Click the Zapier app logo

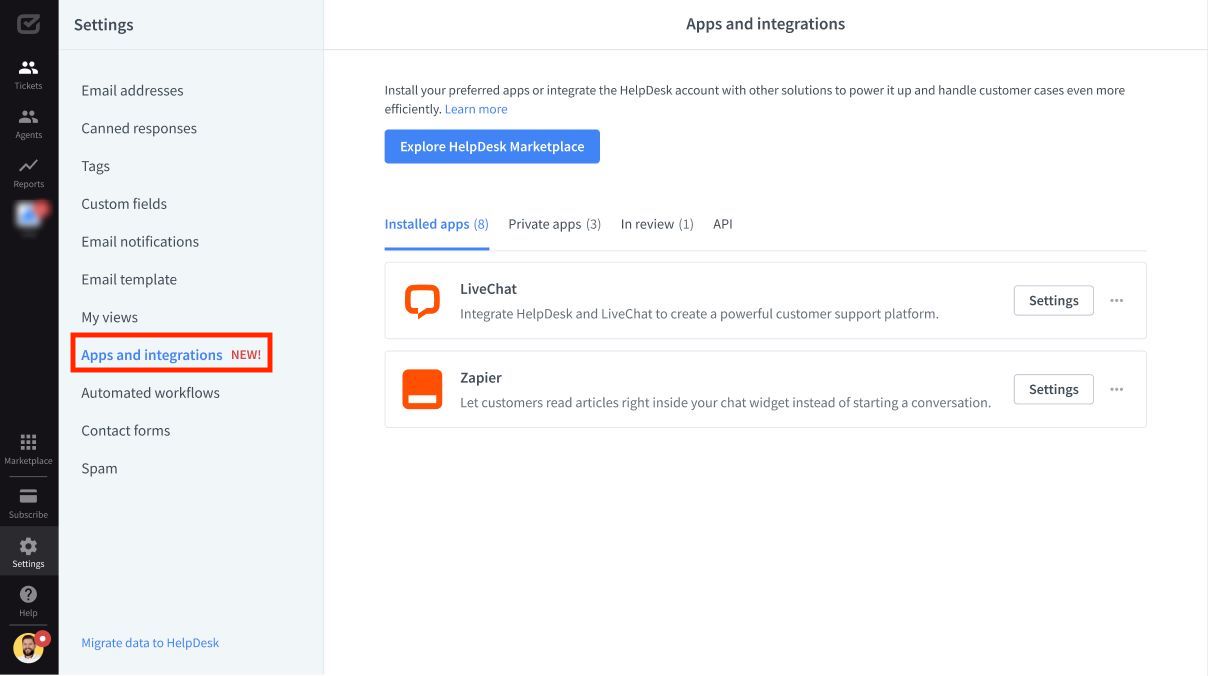[x=422, y=389]
